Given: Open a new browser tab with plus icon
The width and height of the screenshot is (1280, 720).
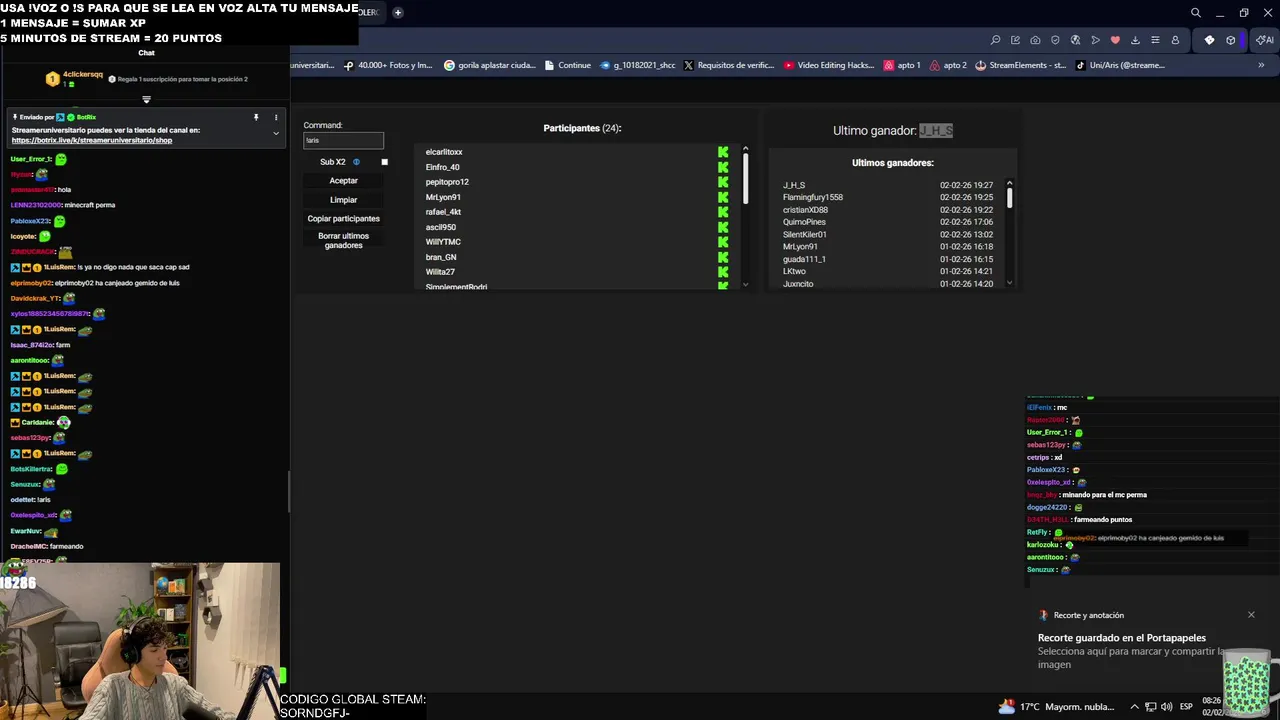Looking at the screenshot, I should [x=397, y=13].
